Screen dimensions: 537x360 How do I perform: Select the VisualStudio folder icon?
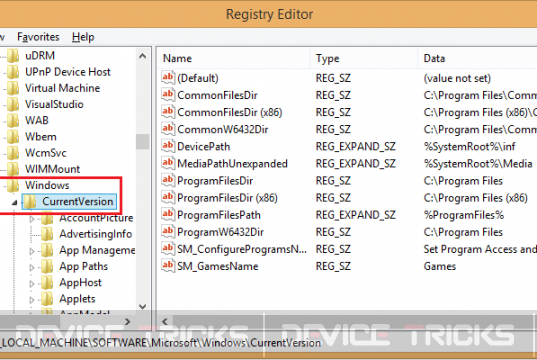(x=13, y=104)
